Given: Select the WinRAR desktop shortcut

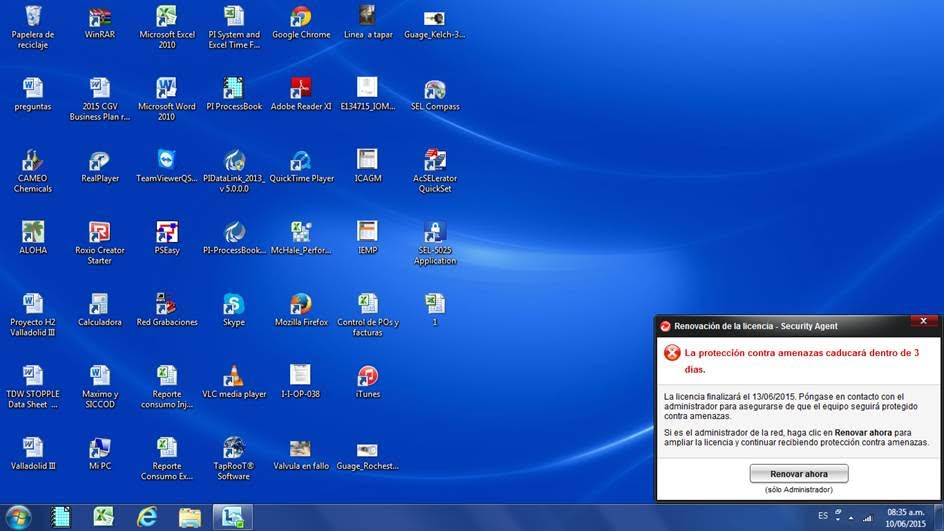Looking at the screenshot, I should click(x=100, y=23).
